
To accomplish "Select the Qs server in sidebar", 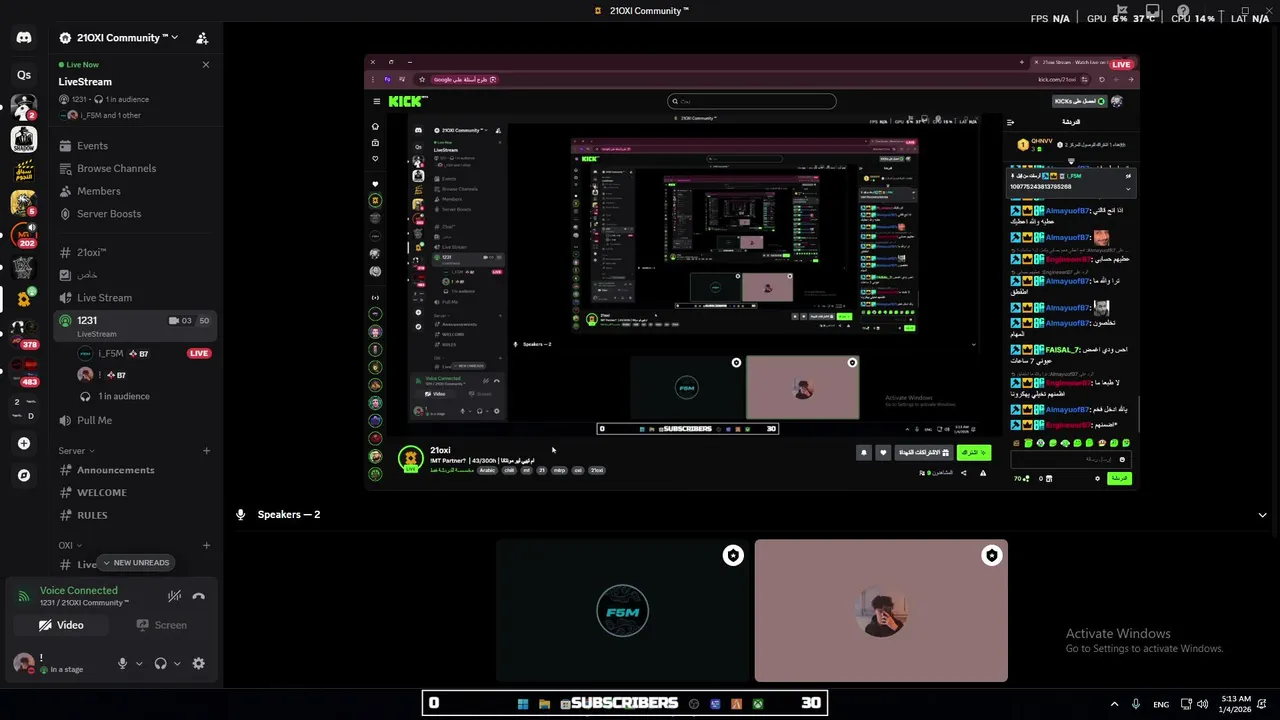I will 24,75.
